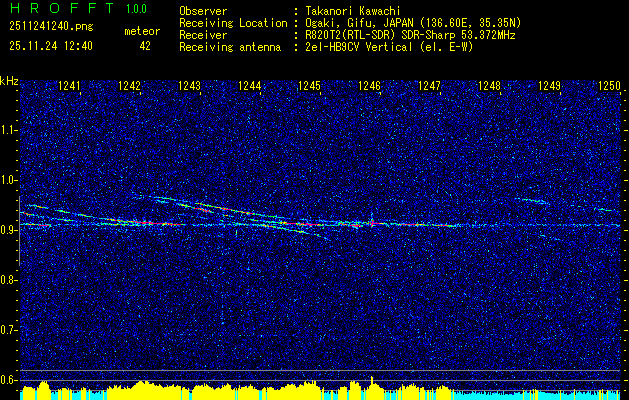Select the Ogaki, Gifu, JAPAN location text
This screenshot has width=629, height=400.
[413, 23]
